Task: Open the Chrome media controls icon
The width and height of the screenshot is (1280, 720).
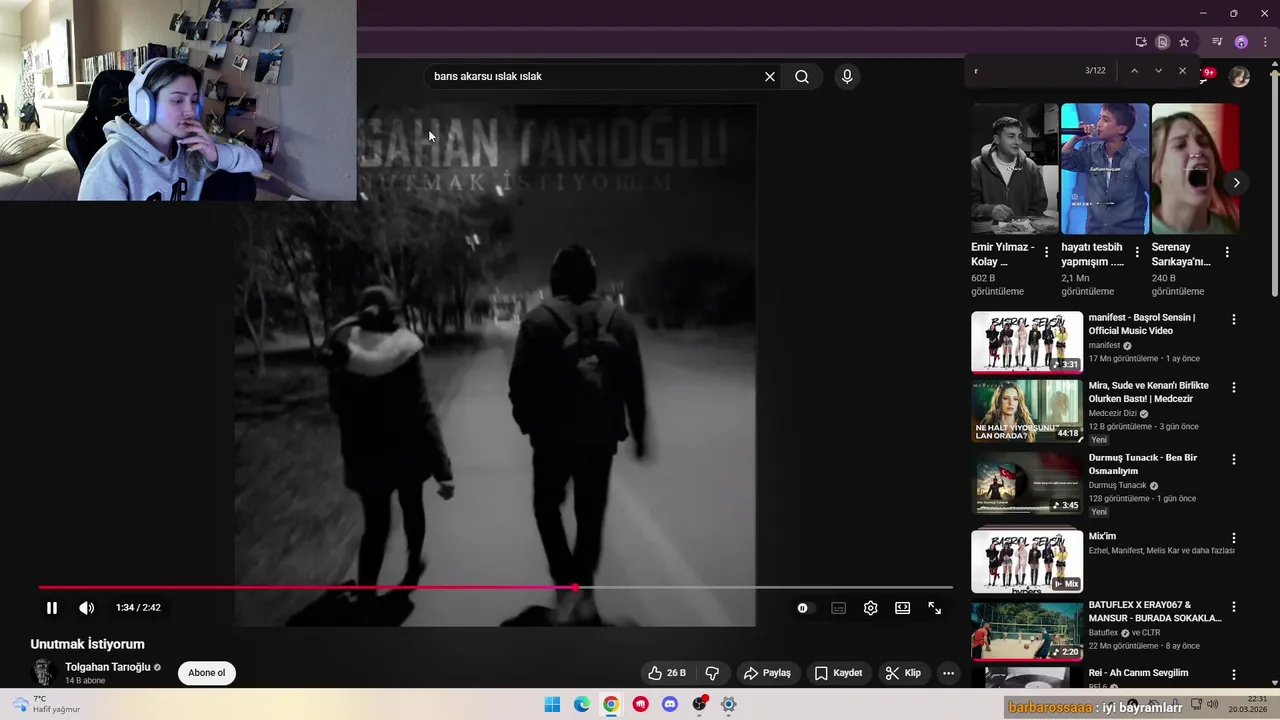Action: [1217, 42]
